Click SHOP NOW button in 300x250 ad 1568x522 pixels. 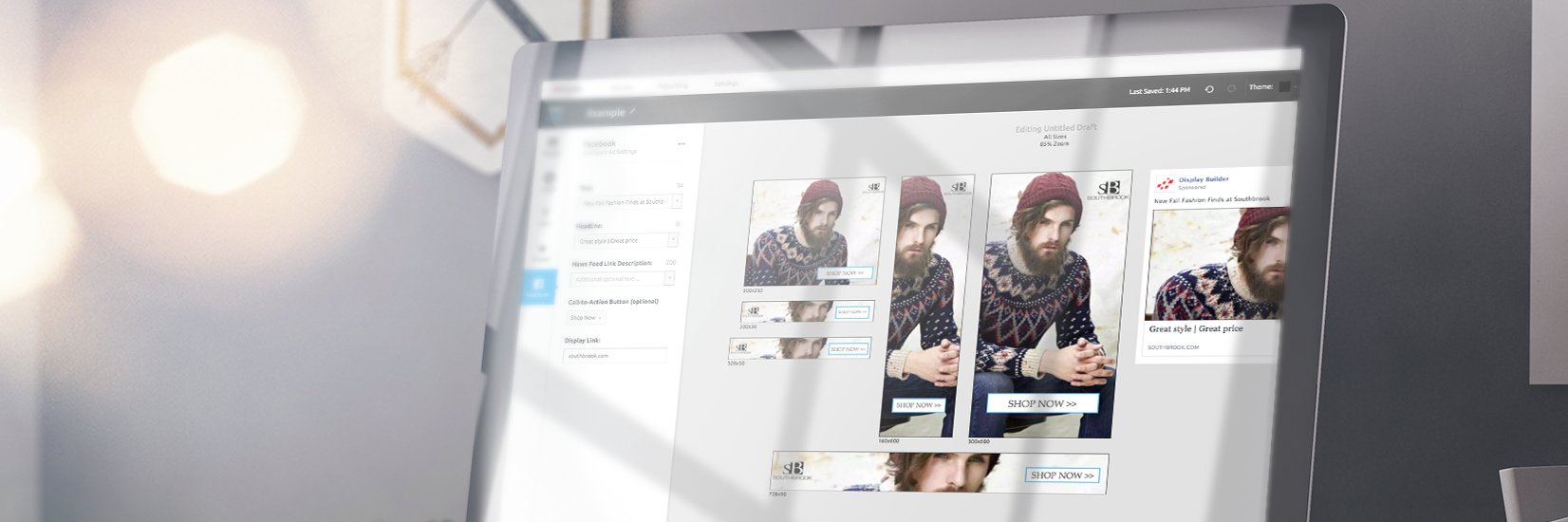(845, 273)
